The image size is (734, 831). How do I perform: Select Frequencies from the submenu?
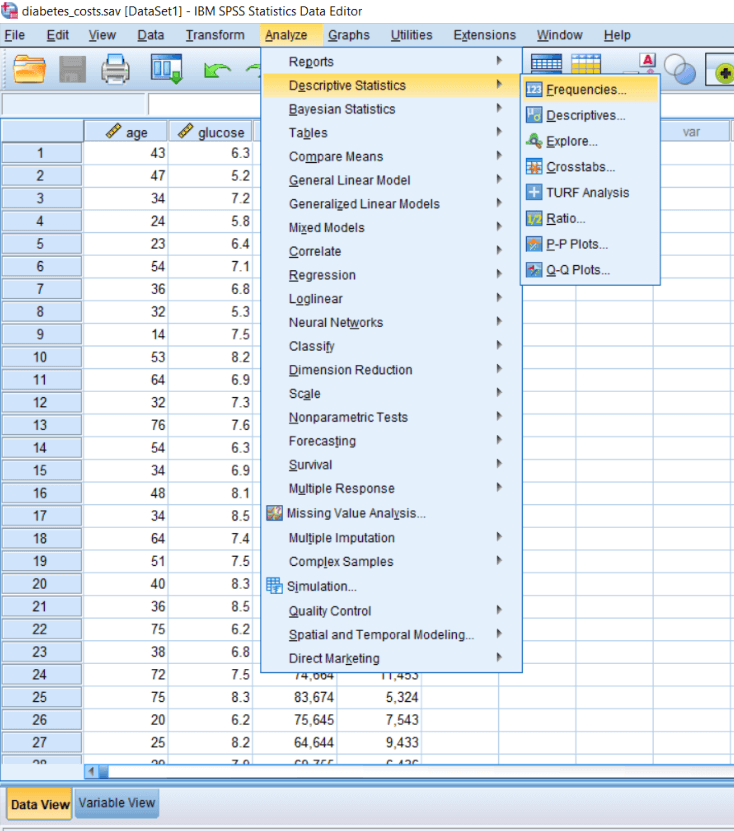click(586, 90)
